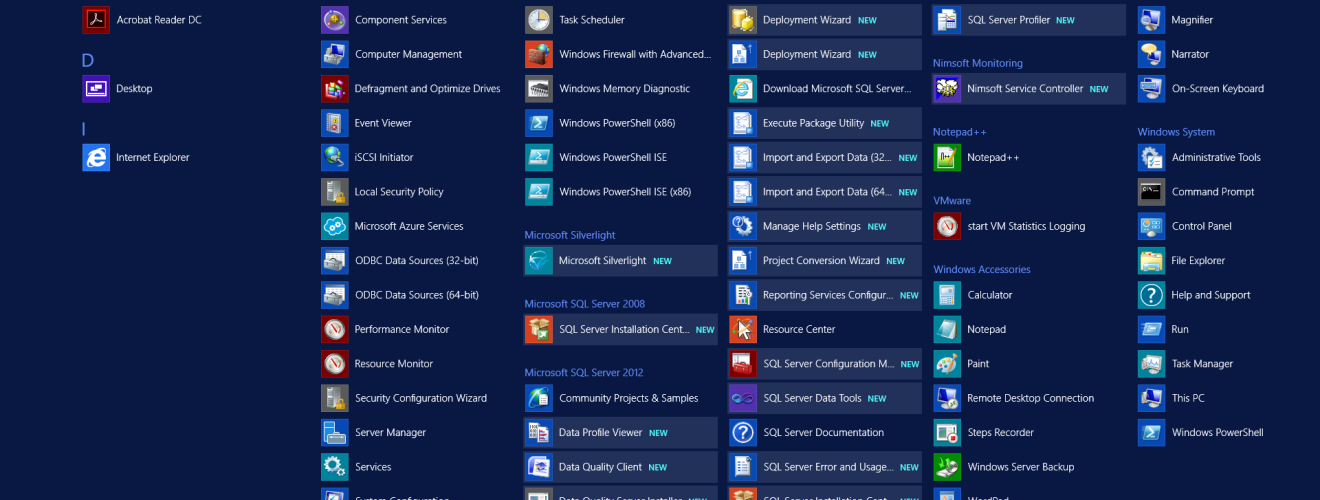Open On-Screen Keyboard icon

pos(1152,89)
